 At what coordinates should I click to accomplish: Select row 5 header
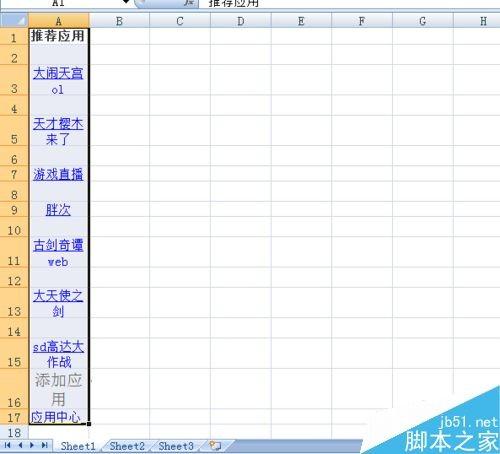[14, 131]
